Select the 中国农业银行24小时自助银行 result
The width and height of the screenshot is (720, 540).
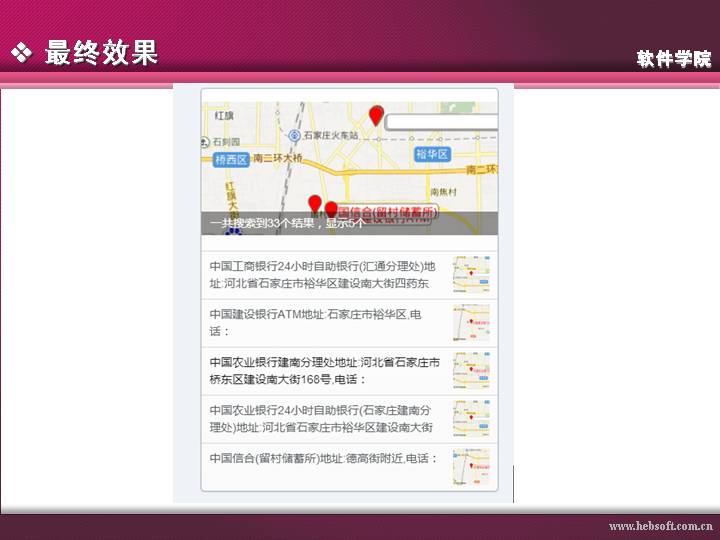(x=323, y=419)
